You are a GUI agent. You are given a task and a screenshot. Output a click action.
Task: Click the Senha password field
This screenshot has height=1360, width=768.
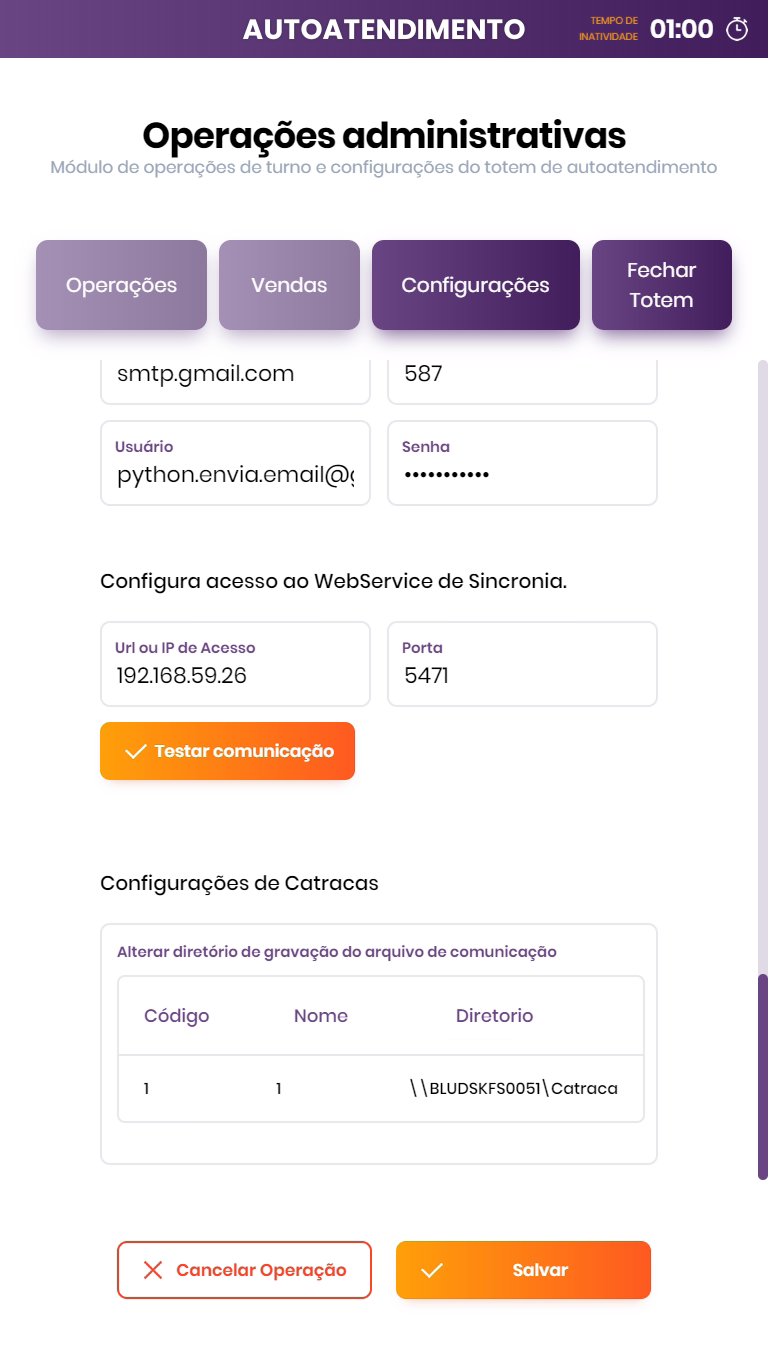coord(522,474)
